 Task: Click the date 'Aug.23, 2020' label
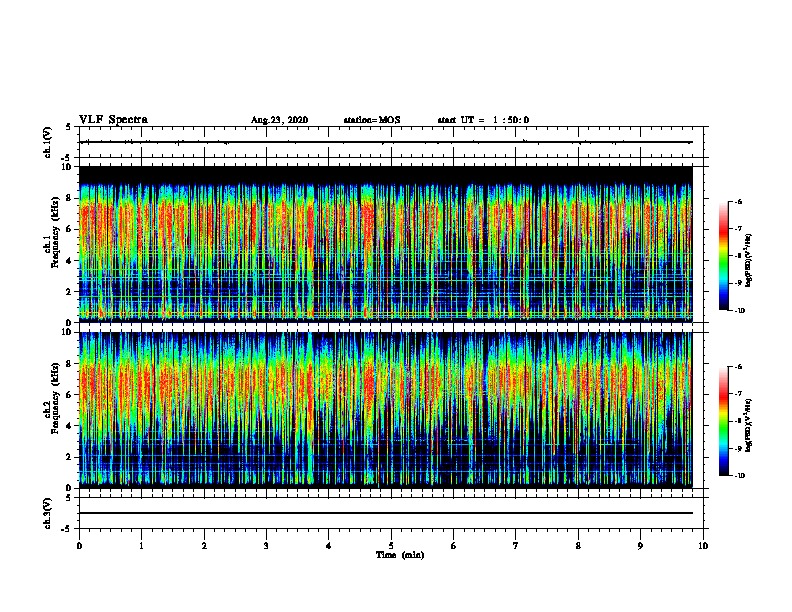pos(279,120)
